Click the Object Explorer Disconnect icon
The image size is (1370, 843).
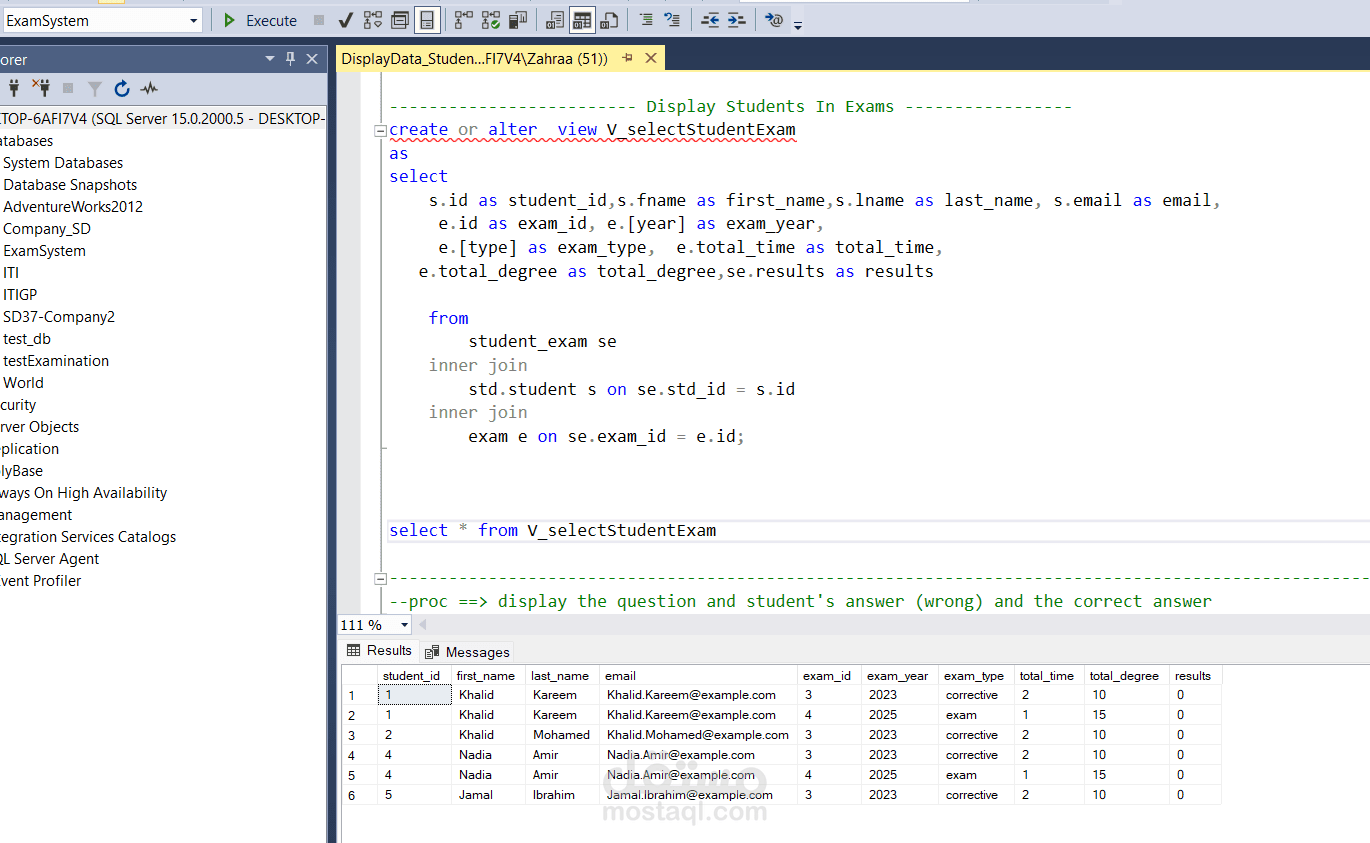point(41,88)
